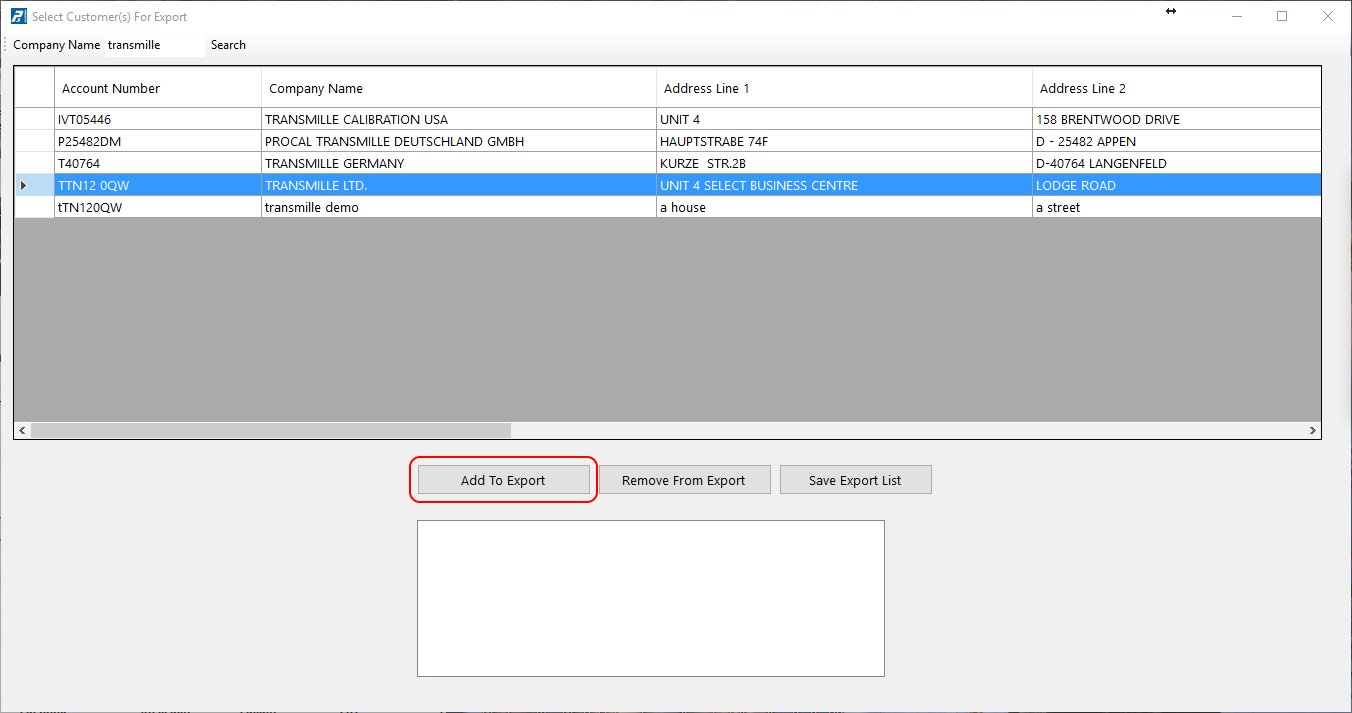Click HAUPTSTRABE 74F cell
The height and width of the screenshot is (713, 1352).
(844, 141)
